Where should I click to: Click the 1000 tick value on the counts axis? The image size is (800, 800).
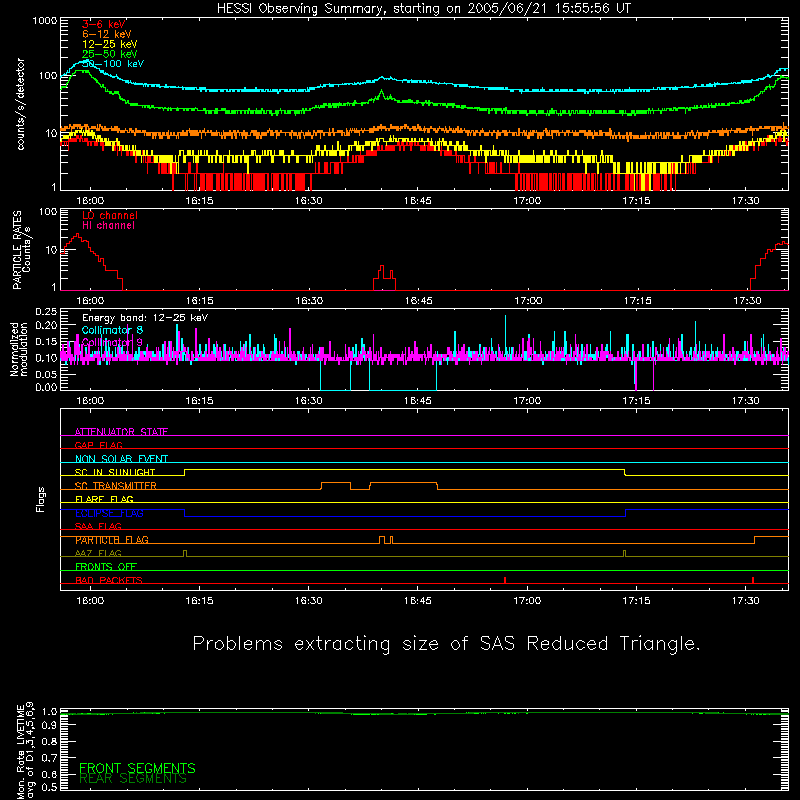click(45, 21)
